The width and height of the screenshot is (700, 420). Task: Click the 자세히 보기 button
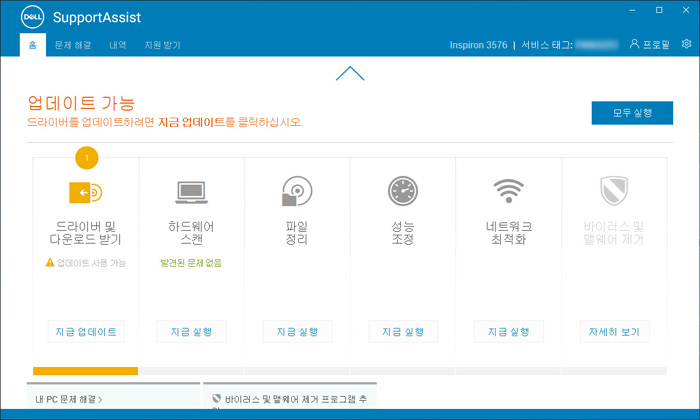tap(615, 332)
